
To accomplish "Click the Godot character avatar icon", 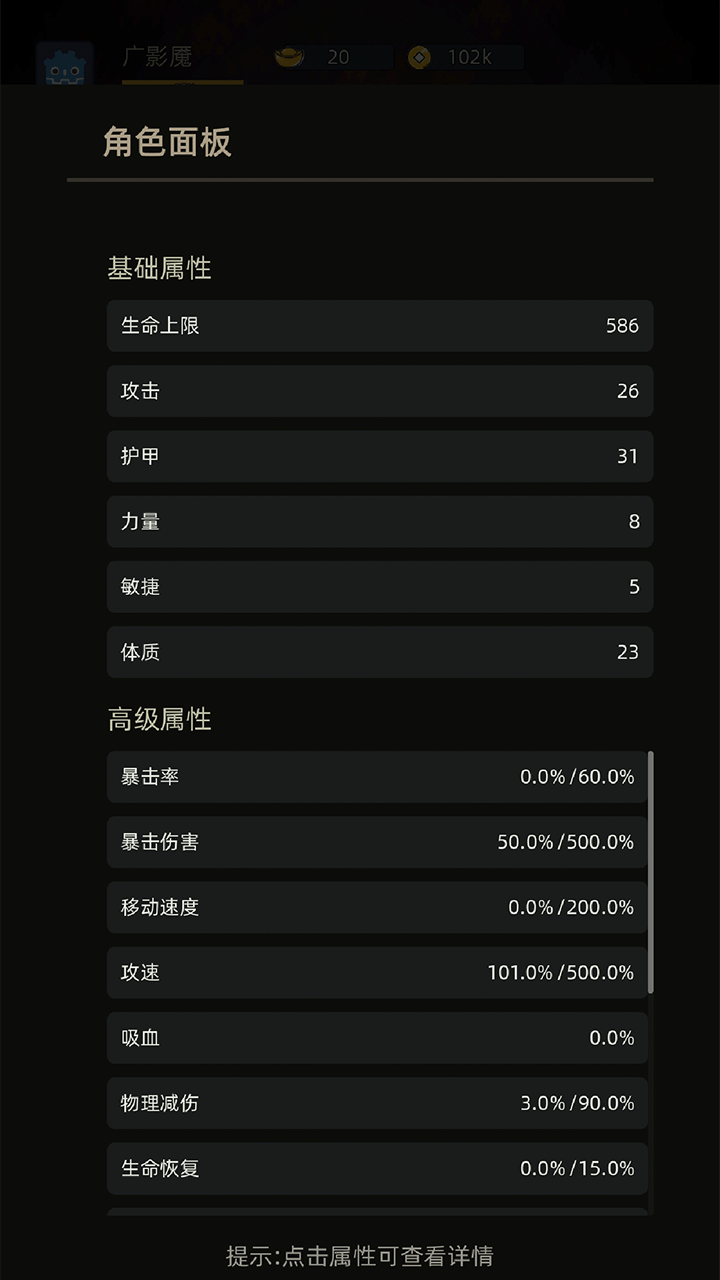I will pos(63,62).
